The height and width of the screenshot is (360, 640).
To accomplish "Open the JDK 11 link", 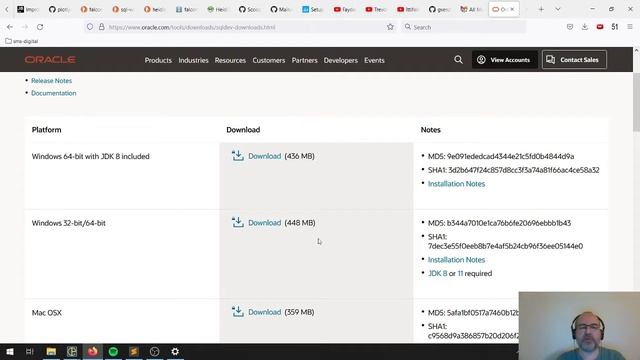I will point(460,273).
